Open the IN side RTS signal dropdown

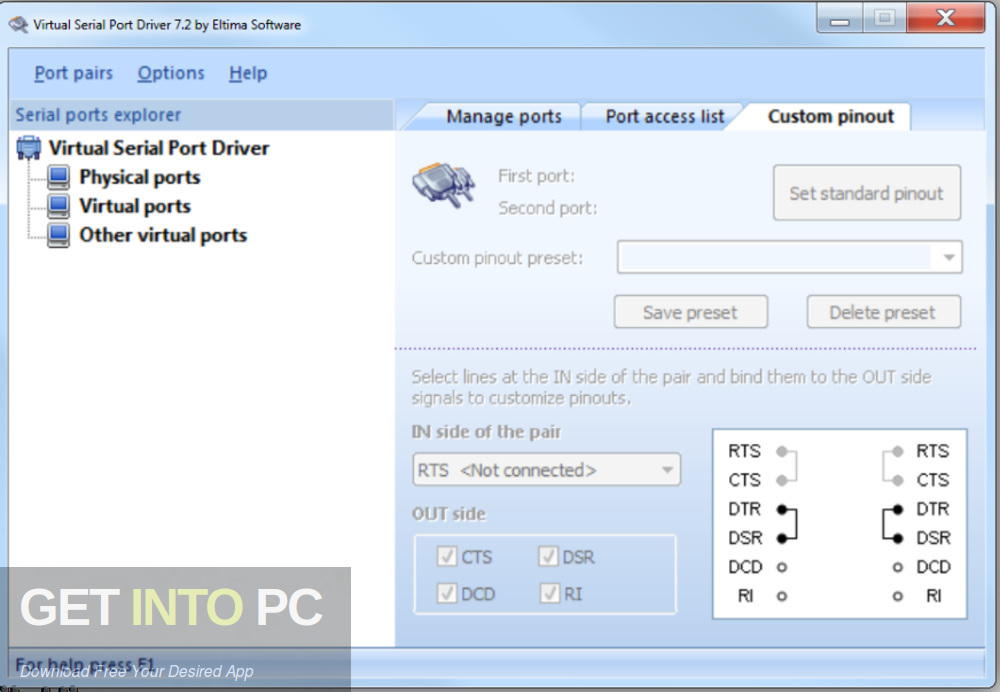(x=669, y=469)
